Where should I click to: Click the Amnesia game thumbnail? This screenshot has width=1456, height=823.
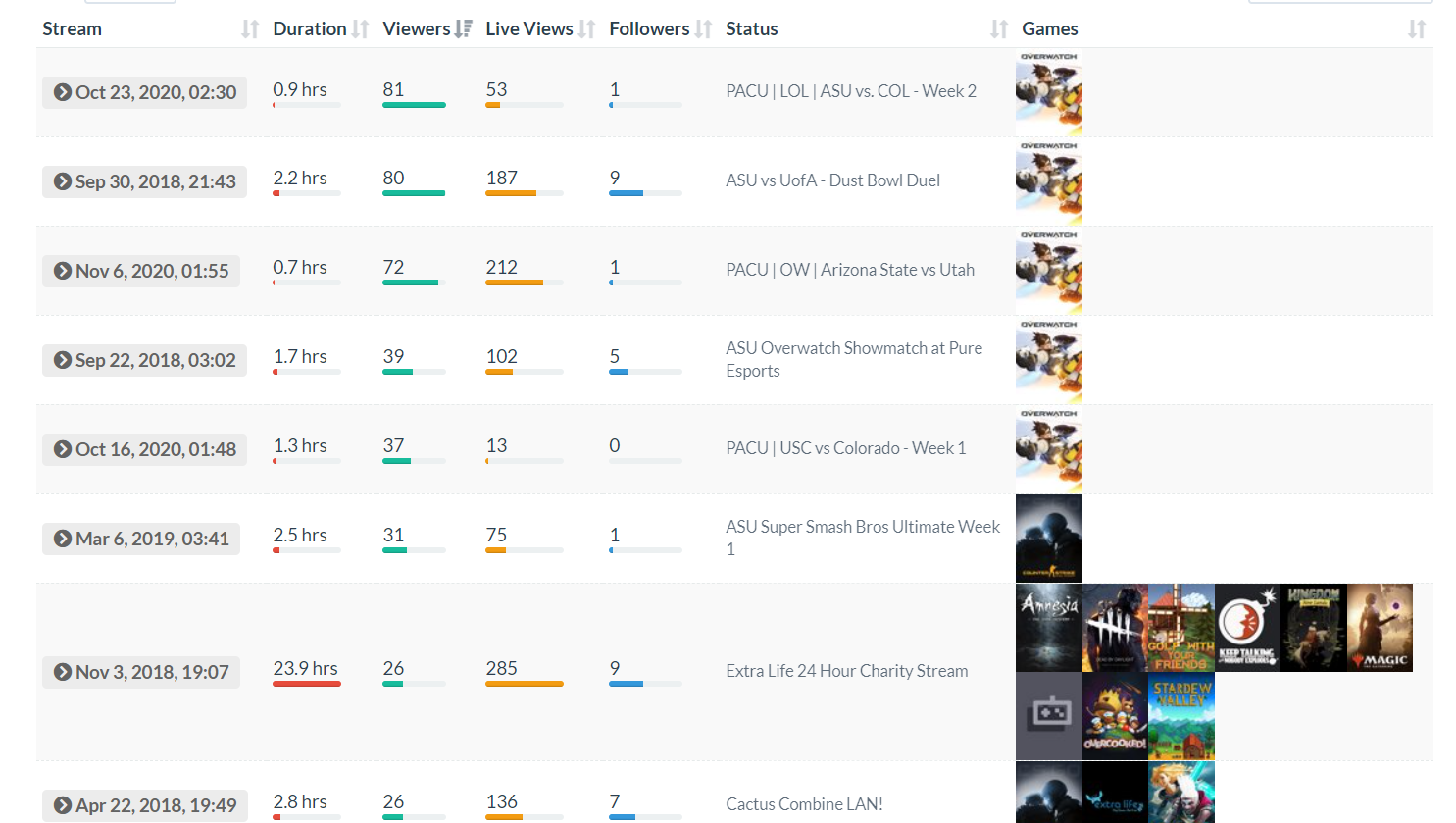(x=1049, y=628)
